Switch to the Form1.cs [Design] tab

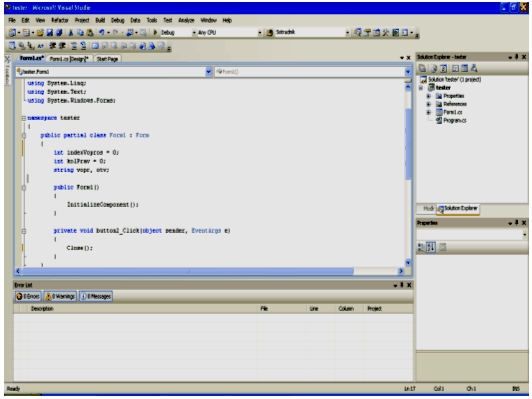coord(69,59)
